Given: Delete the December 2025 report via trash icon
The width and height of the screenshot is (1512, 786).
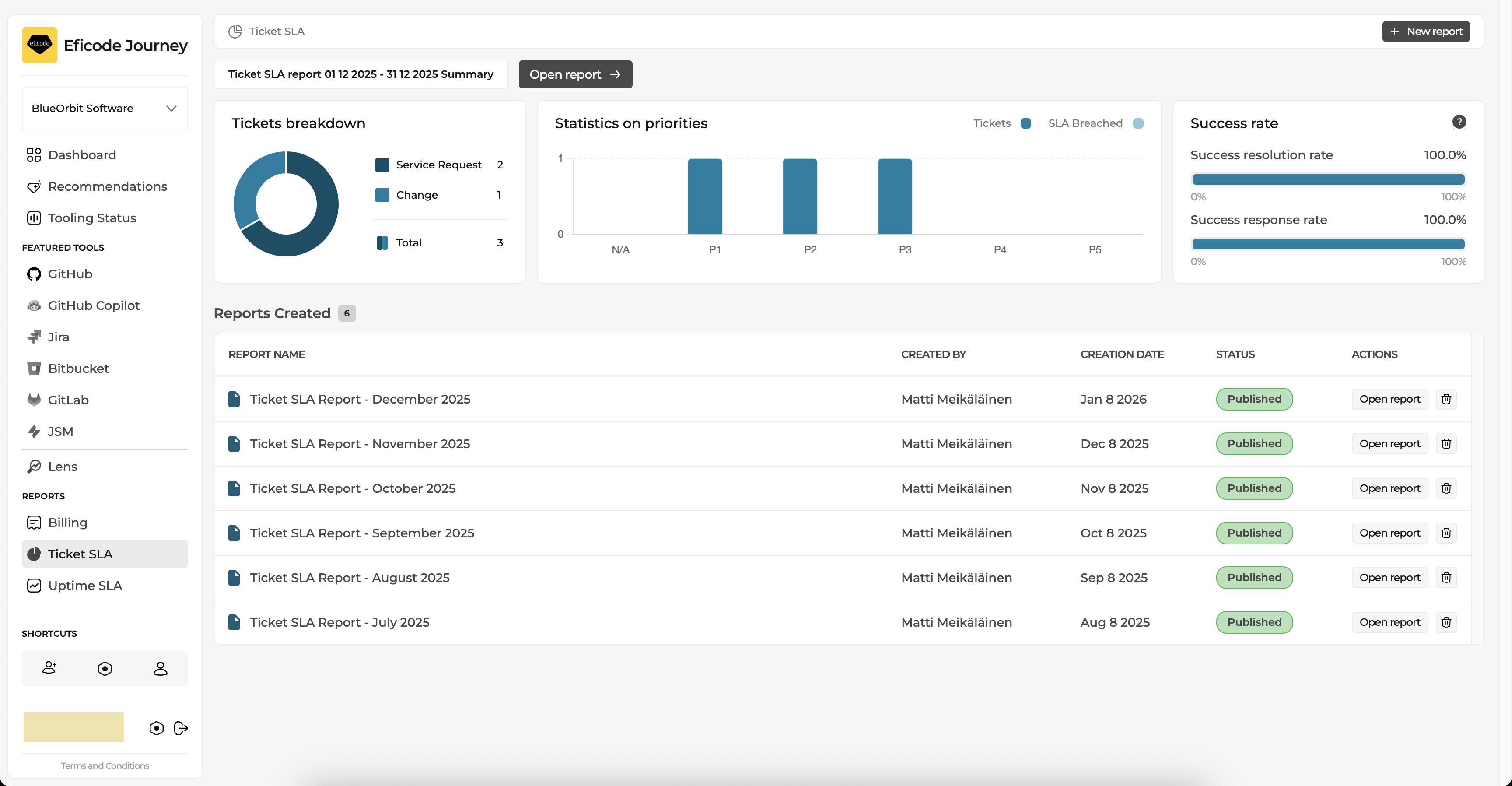Looking at the screenshot, I should click(1445, 399).
